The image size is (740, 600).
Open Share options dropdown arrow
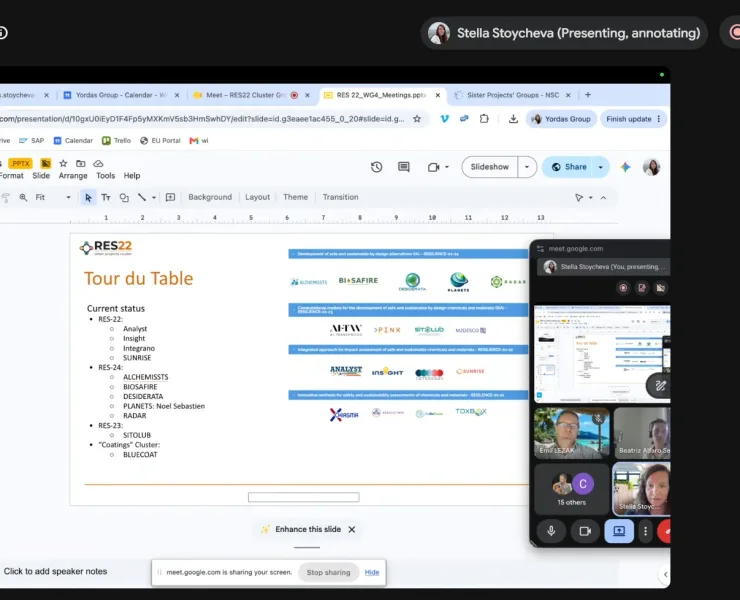pos(600,167)
